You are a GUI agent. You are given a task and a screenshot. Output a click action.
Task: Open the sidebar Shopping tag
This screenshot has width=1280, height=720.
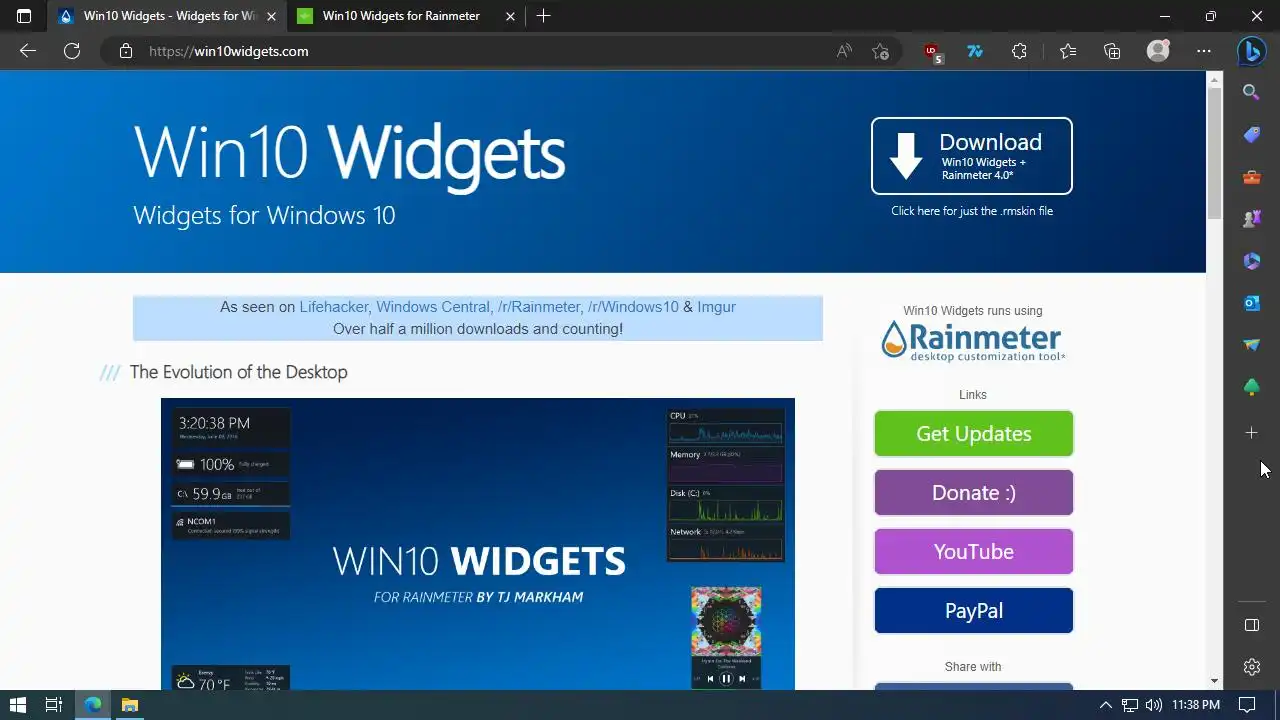(x=1251, y=134)
